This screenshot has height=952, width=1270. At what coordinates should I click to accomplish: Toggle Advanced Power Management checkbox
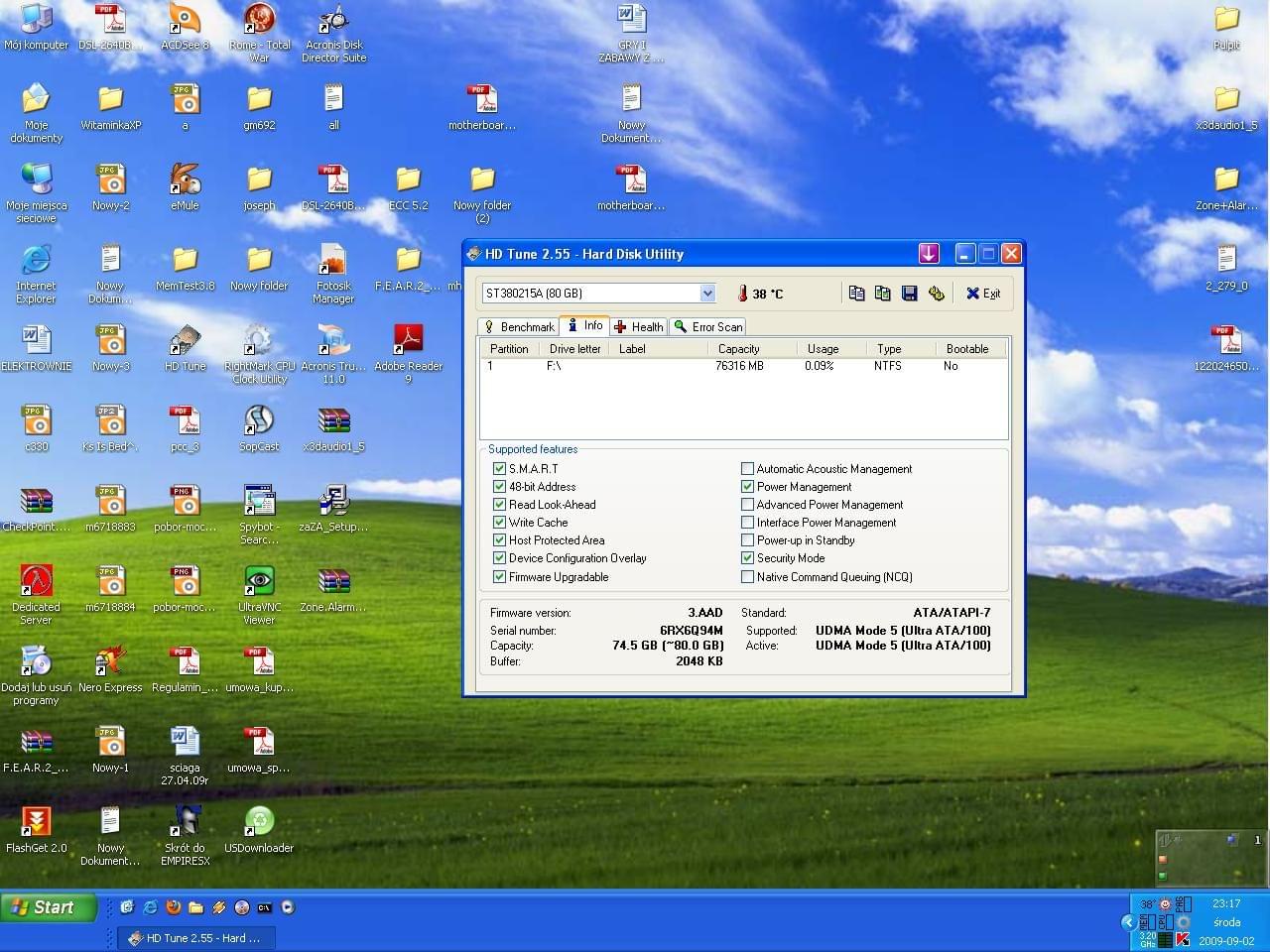coord(747,505)
